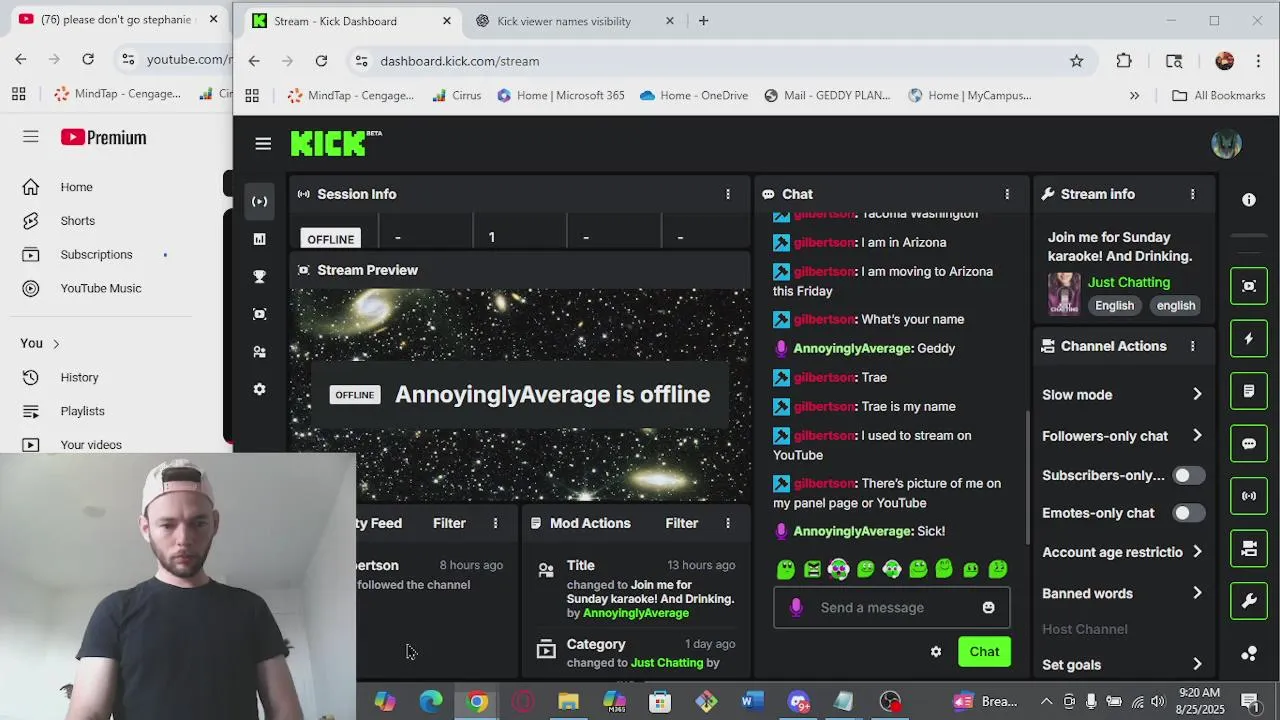Toggle the Channel Actions widget icon on right rail
Image resolution: width=1280 pixels, height=720 pixels.
point(1249,548)
